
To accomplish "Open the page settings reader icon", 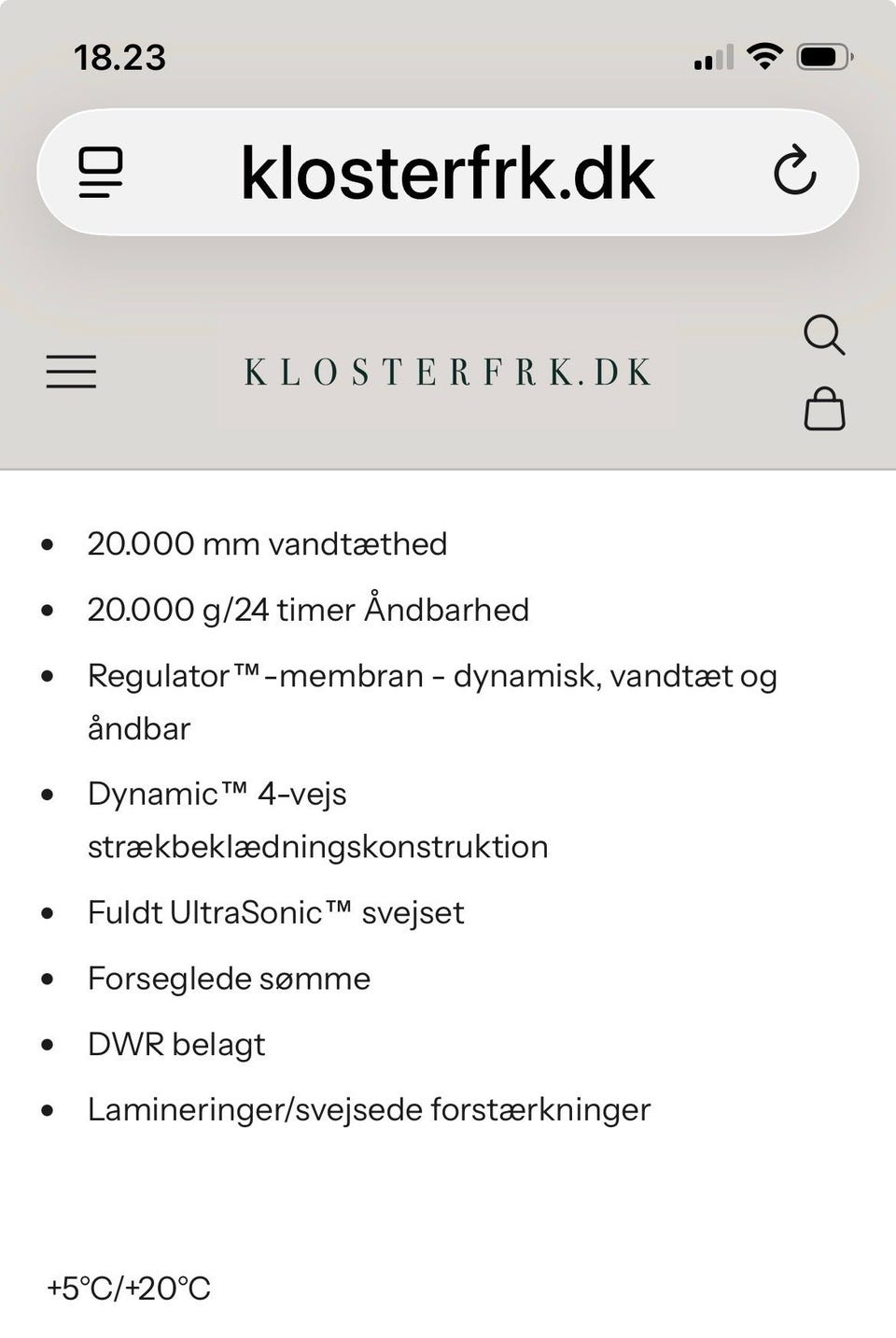I will tap(101, 172).
